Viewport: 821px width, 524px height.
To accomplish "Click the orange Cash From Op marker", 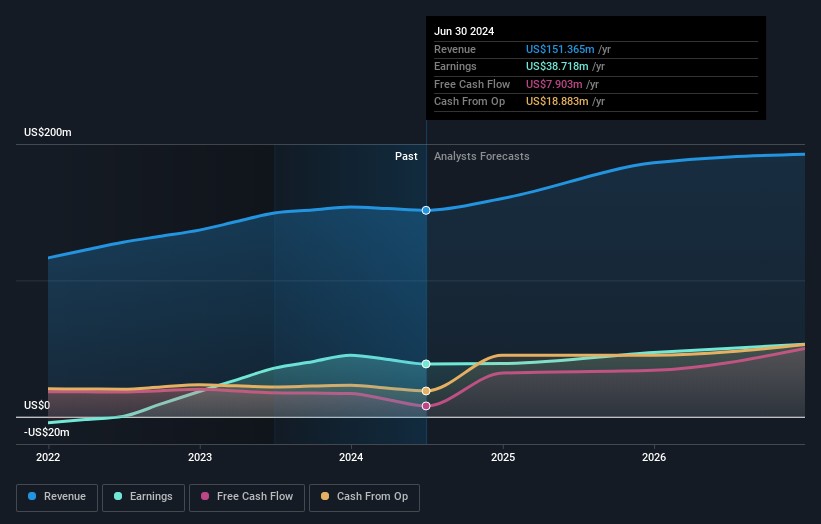I will tap(426, 391).
